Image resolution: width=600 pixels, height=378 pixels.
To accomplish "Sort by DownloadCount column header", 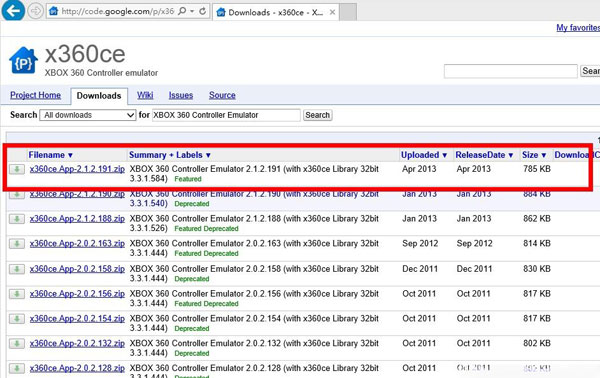I will pos(577,155).
